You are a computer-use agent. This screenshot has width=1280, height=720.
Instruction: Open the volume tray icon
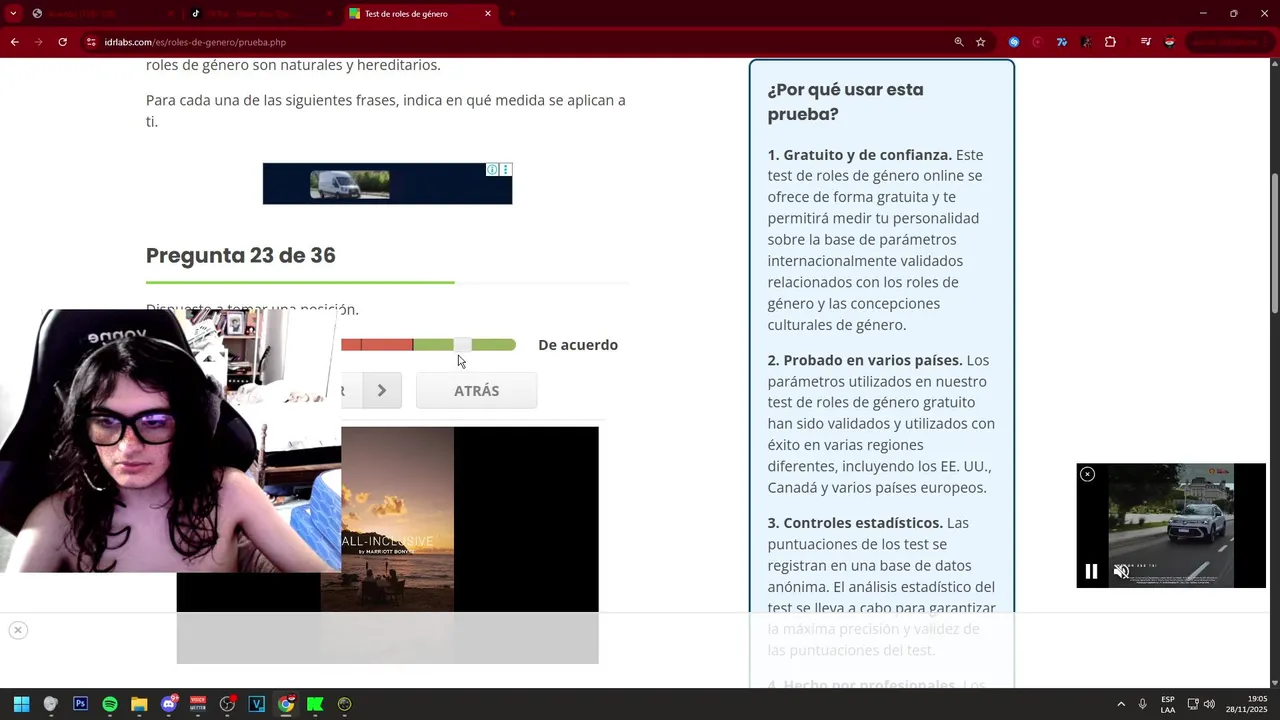[1209, 704]
